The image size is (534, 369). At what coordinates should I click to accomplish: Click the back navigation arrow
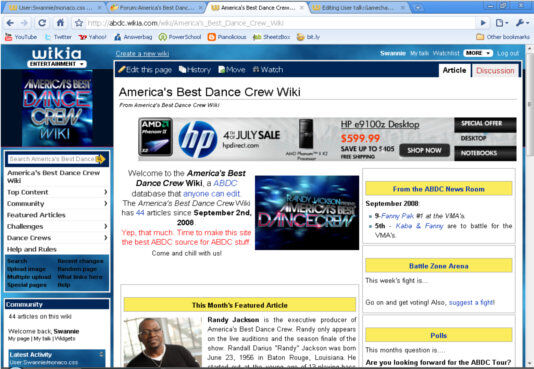tap(10, 23)
